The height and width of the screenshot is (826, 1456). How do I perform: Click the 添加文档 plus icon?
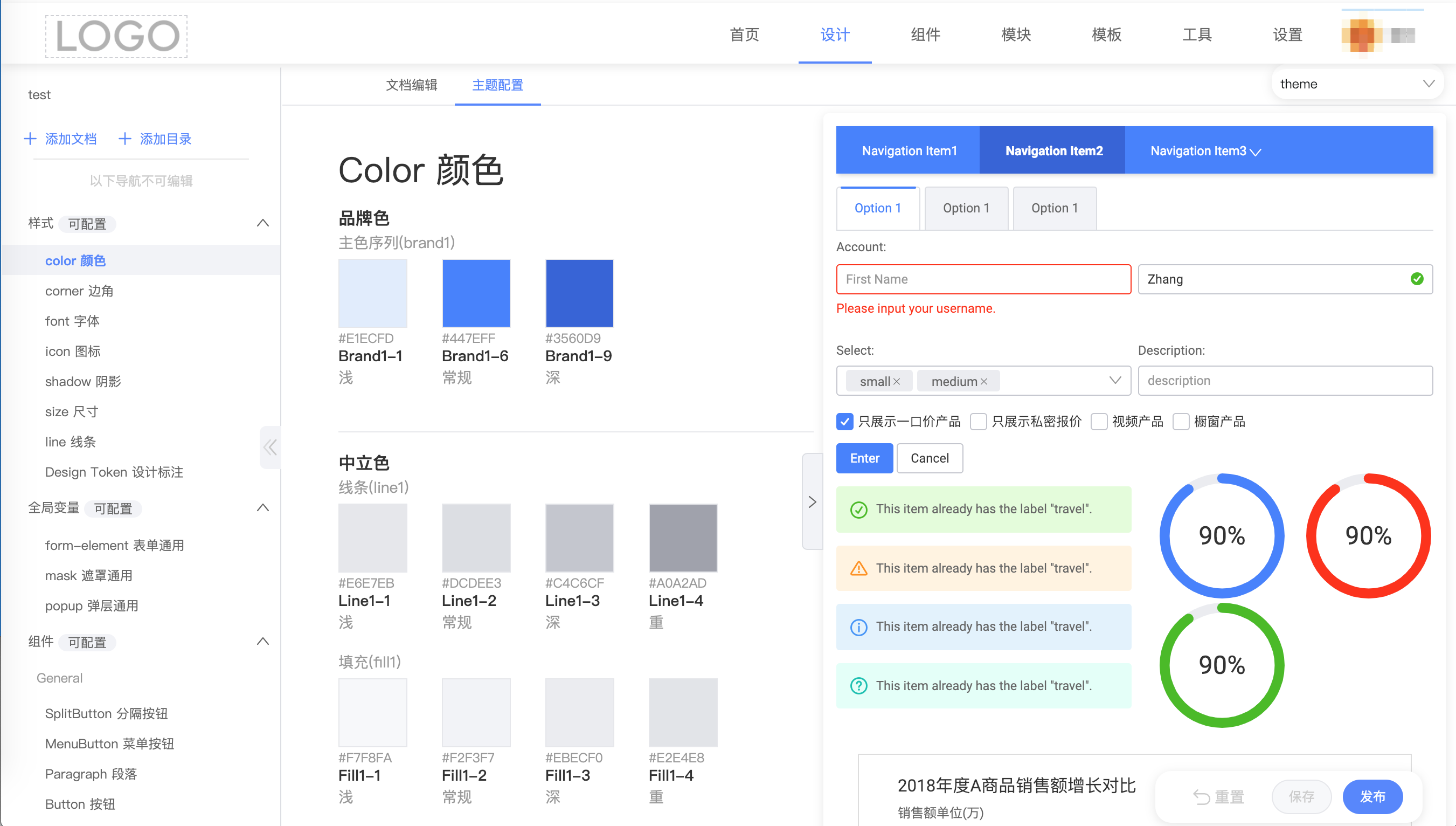tap(30, 139)
